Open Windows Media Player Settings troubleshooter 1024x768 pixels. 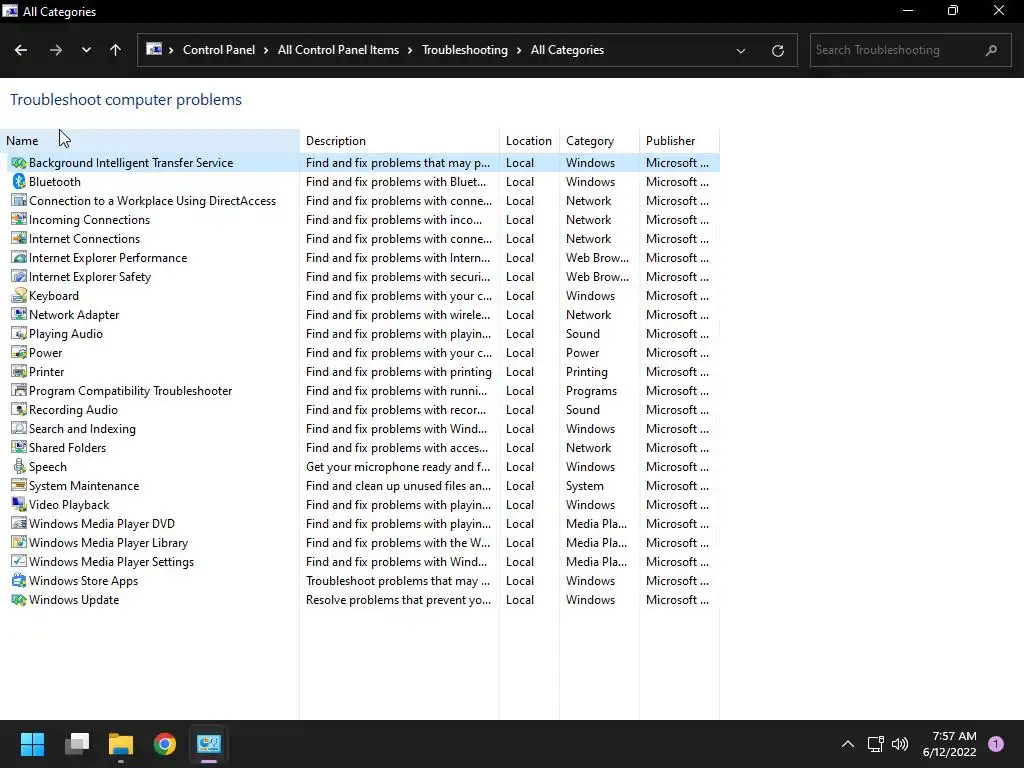(112, 562)
